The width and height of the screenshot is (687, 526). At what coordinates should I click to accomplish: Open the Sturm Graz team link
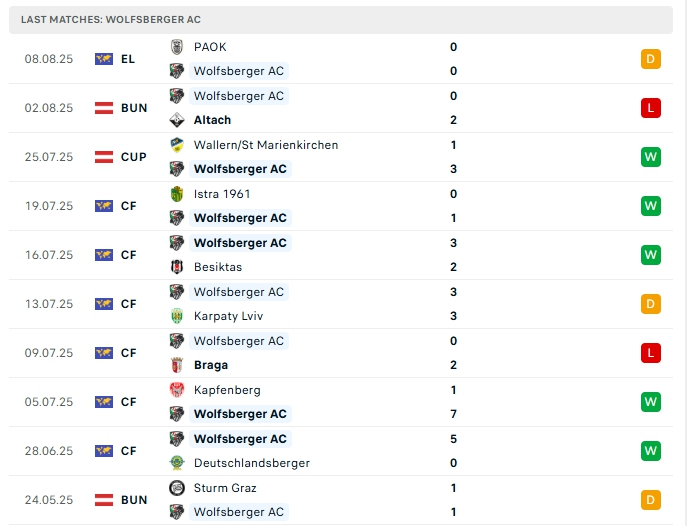[225, 488]
